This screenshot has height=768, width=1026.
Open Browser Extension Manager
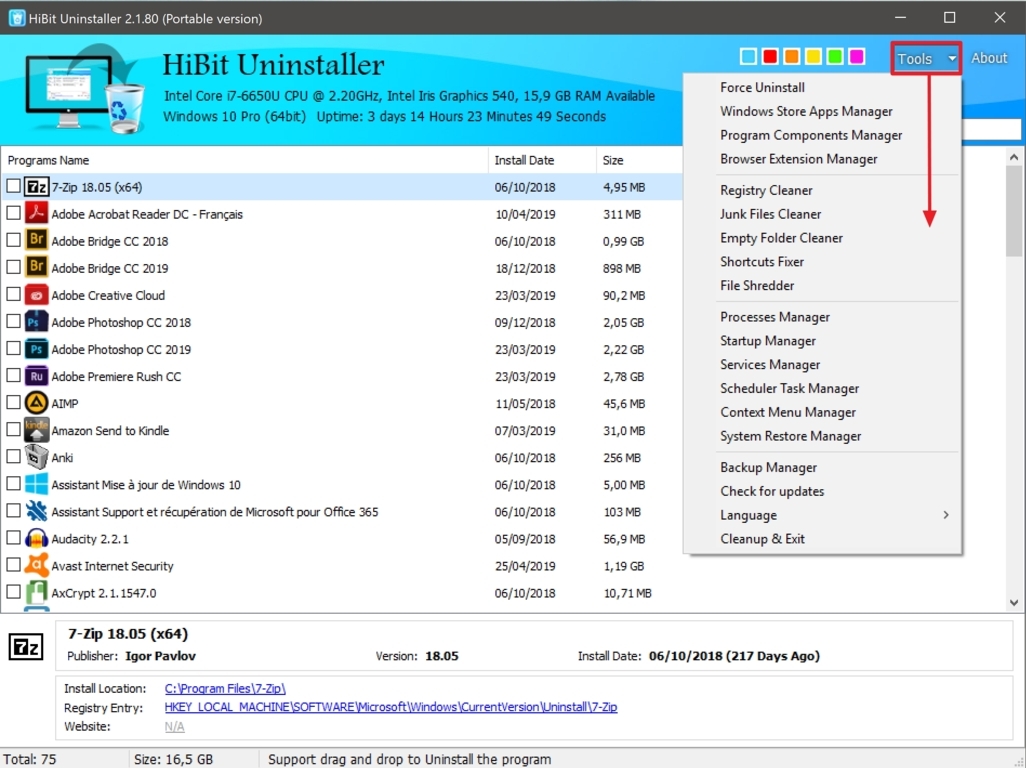click(798, 159)
